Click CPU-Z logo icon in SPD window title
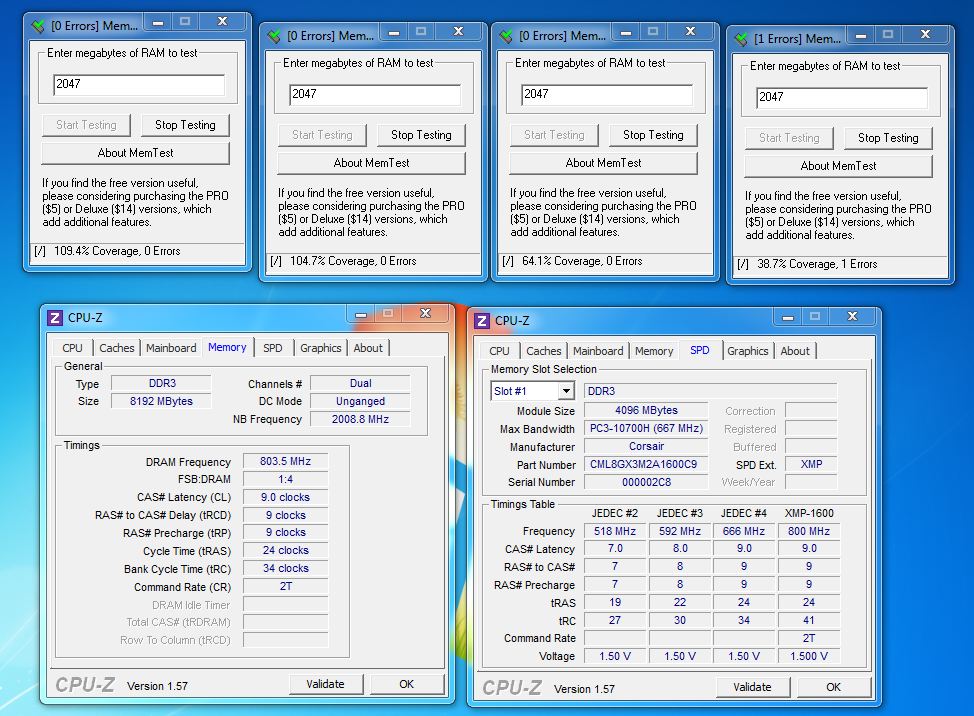974x716 pixels. pos(481,321)
